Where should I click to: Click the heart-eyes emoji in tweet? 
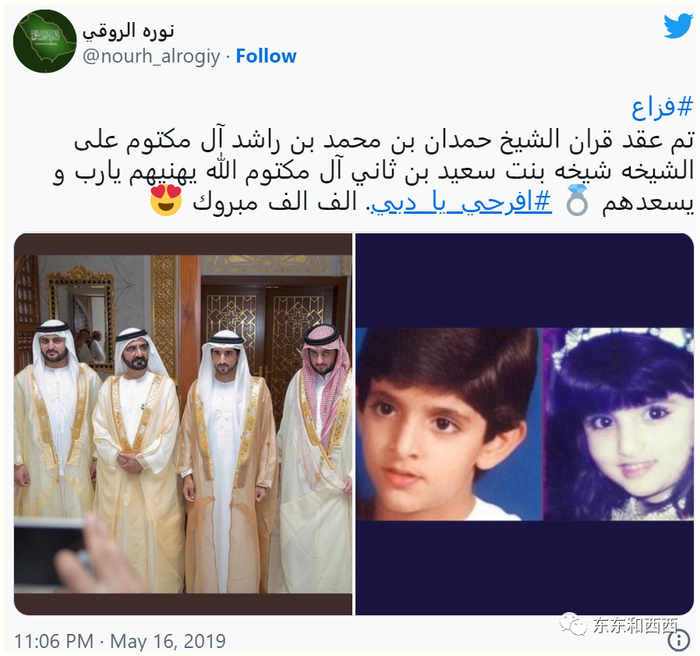[x=166, y=200]
